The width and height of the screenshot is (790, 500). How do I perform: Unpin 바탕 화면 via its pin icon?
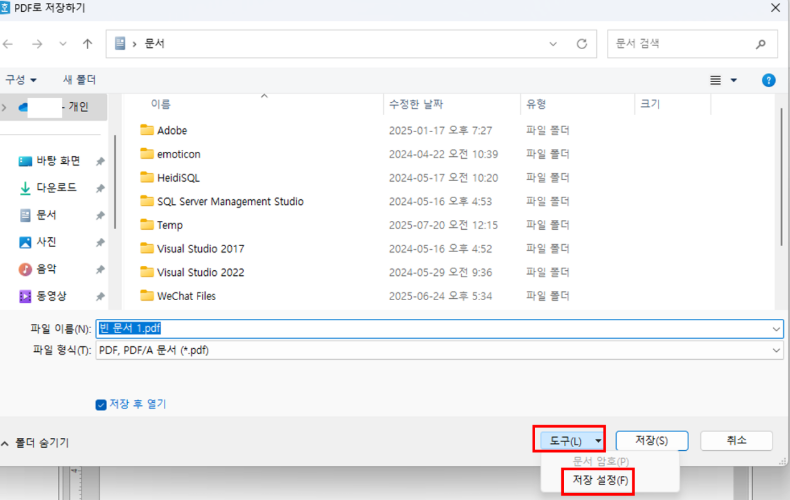[x=100, y=161]
